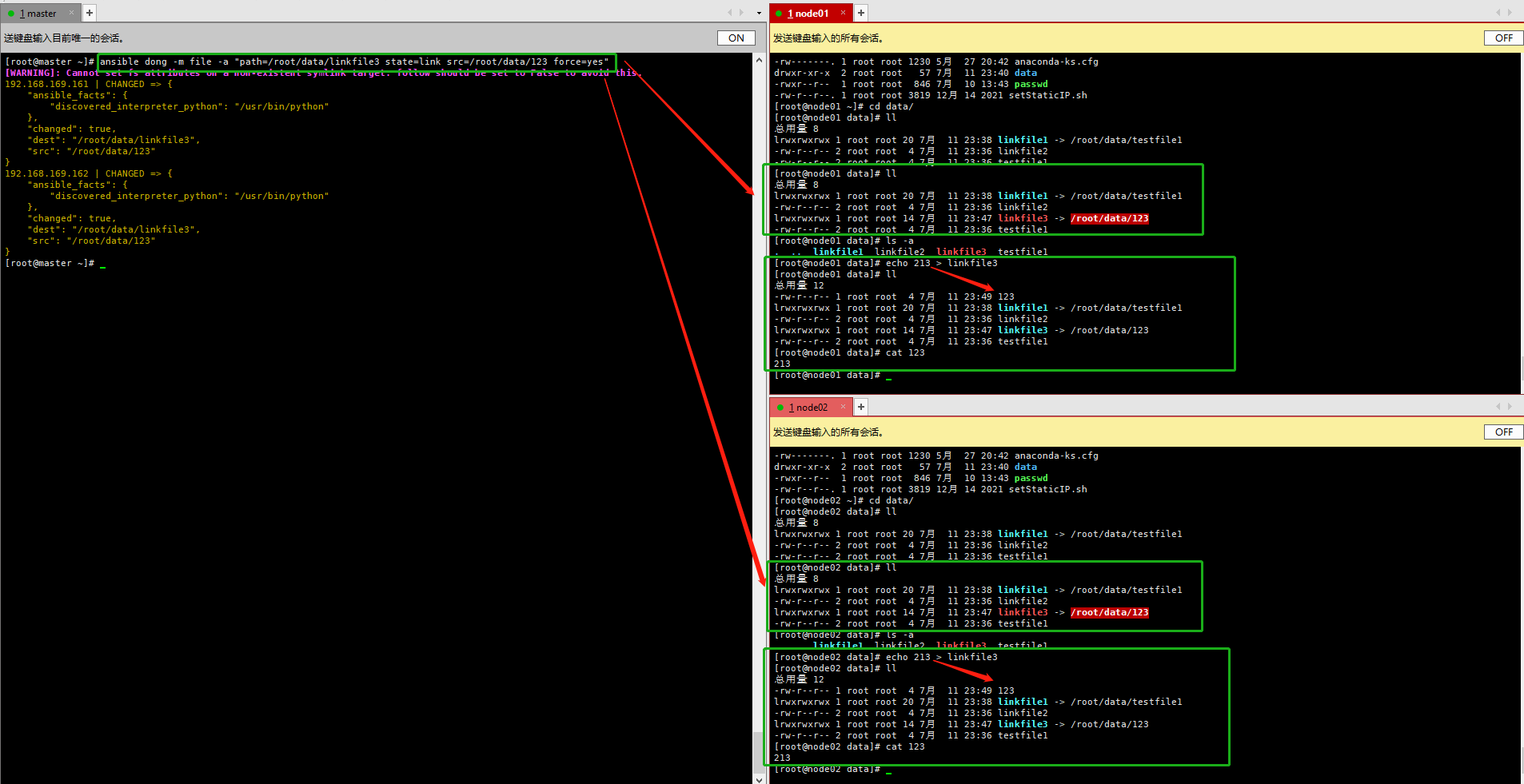Click setStaticIP.sh in node01 listing
Screen dimensions: 1524x784
(x=1047, y=95)
